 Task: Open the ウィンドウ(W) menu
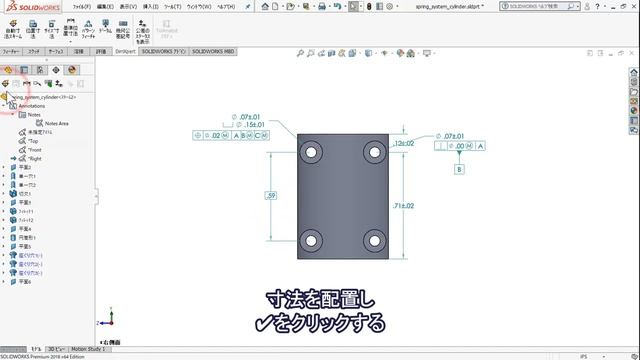tap(199, 7)
